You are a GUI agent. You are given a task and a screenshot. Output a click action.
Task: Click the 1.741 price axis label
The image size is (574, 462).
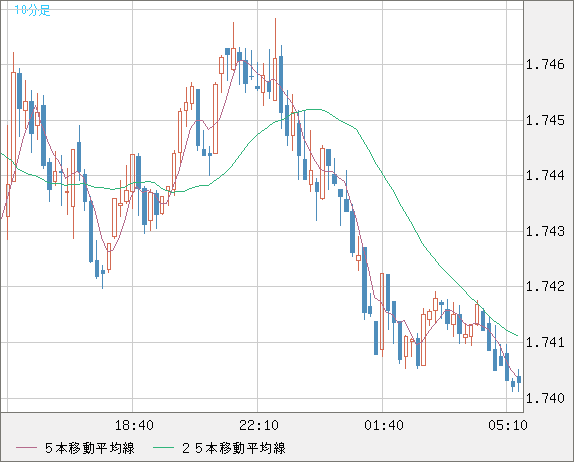click(545, 342)
